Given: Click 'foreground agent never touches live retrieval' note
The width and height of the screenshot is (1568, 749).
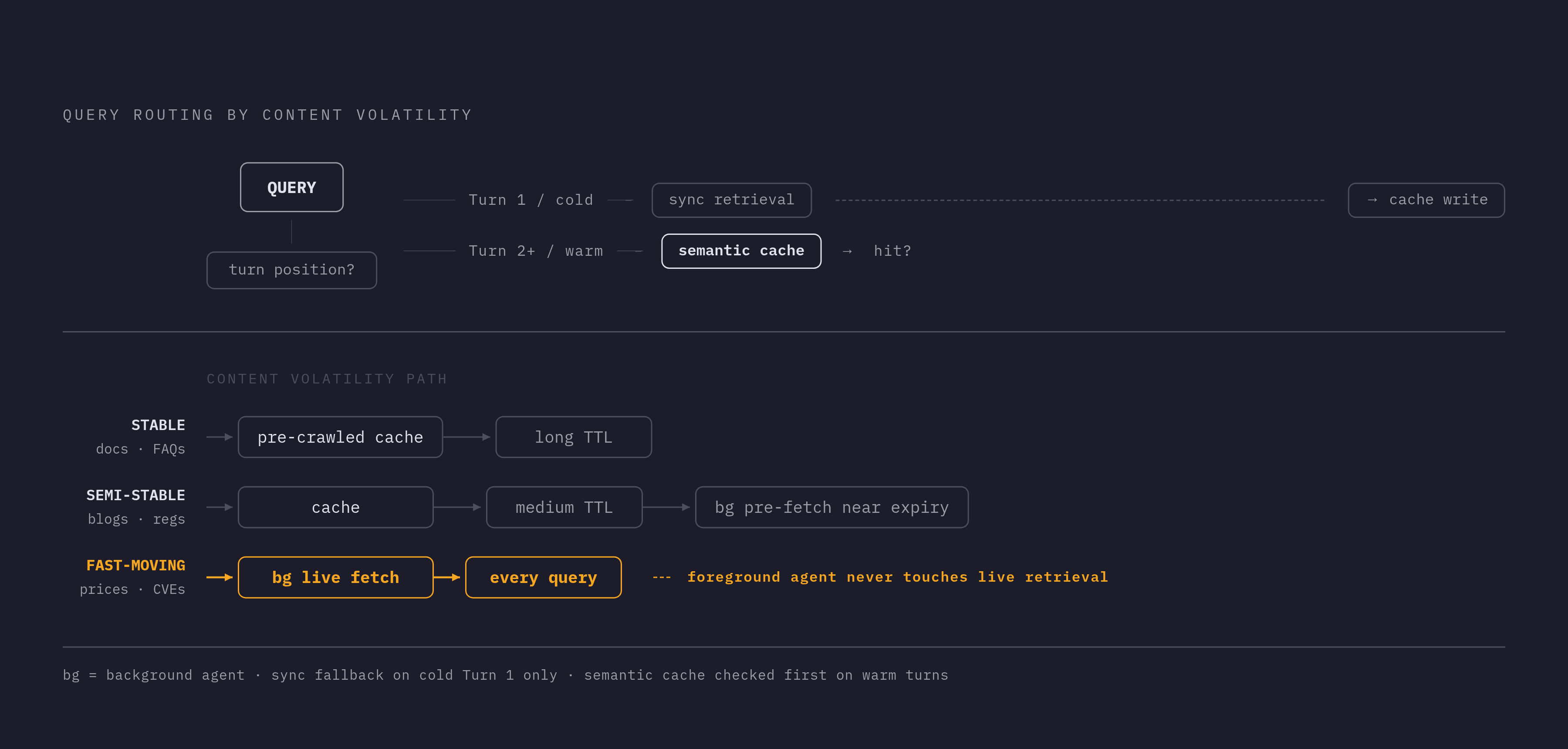Looking at the screenshot, I should 898,576.
